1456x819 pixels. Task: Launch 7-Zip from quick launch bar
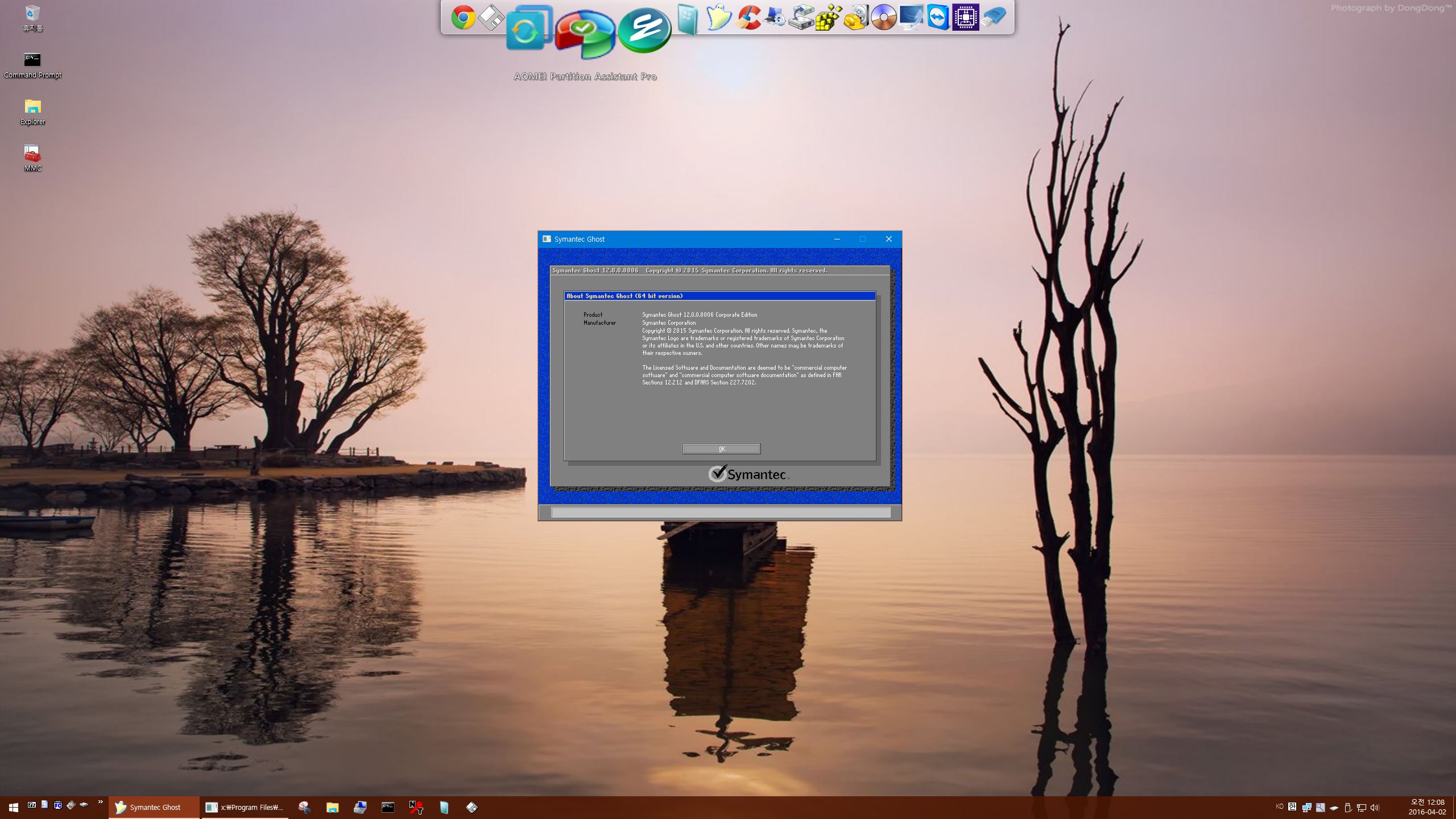32,805
